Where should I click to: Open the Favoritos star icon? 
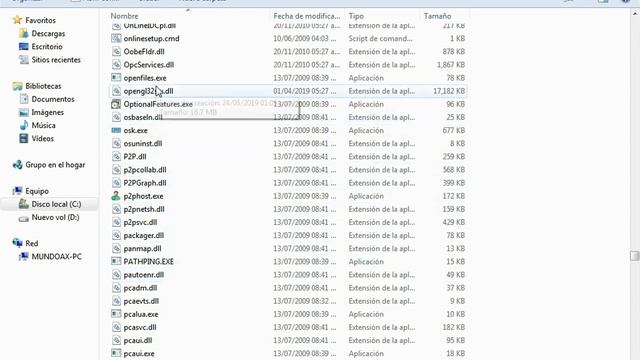pos(17,20)
